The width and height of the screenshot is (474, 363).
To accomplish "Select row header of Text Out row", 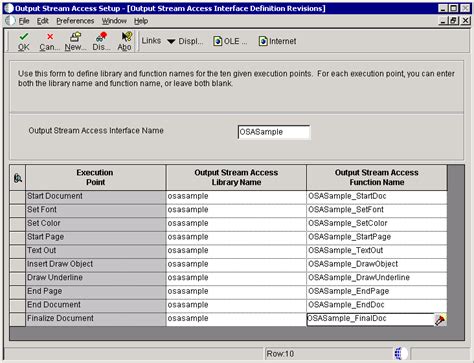I will pos(17,251).
